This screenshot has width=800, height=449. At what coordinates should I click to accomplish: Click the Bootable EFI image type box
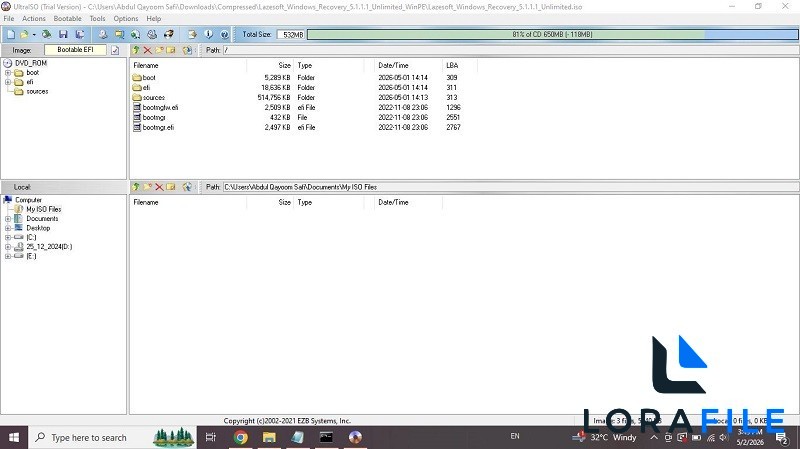(x=76, y=50)
